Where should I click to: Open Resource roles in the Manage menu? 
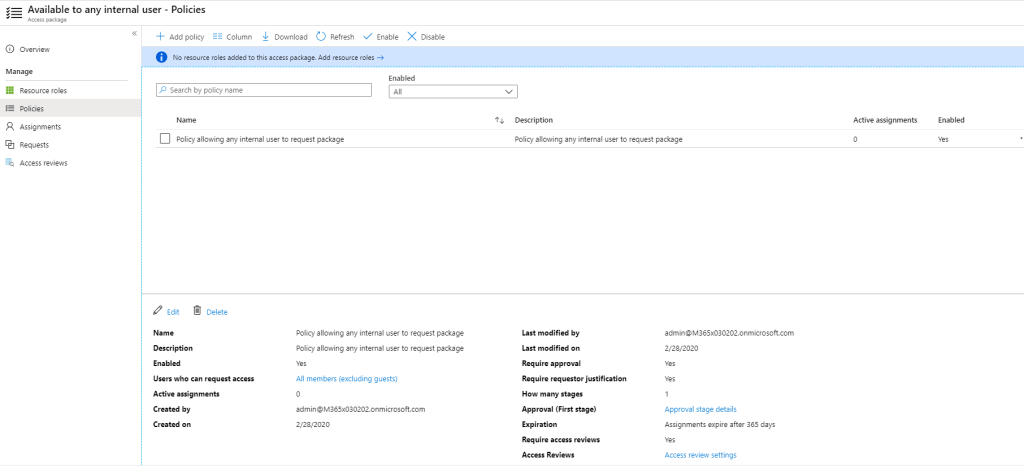click(x=43, y=90)
